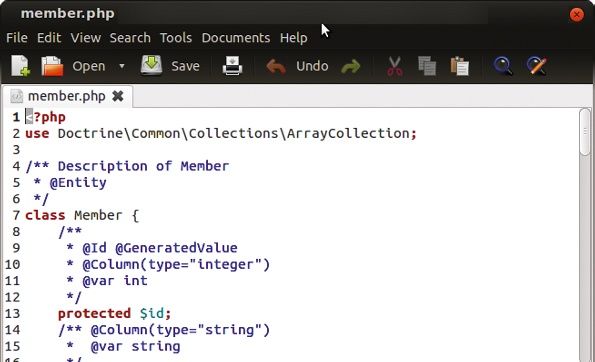This screenshot has width=595, height=362.
Task: Click the Open folder icon
Action: (x=52, y=66)
